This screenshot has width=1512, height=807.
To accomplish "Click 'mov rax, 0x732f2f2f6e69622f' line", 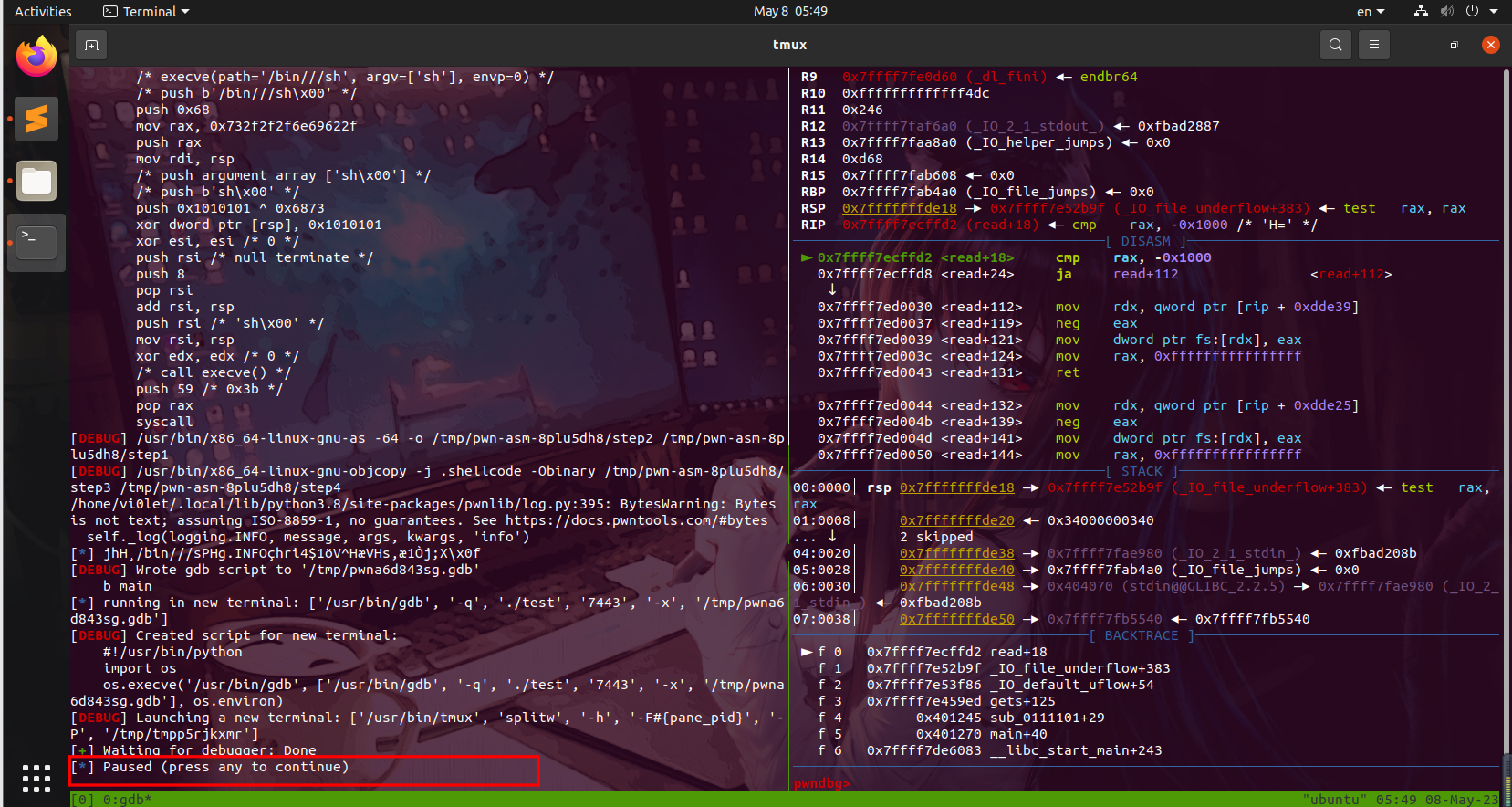I will pos(246,126).
